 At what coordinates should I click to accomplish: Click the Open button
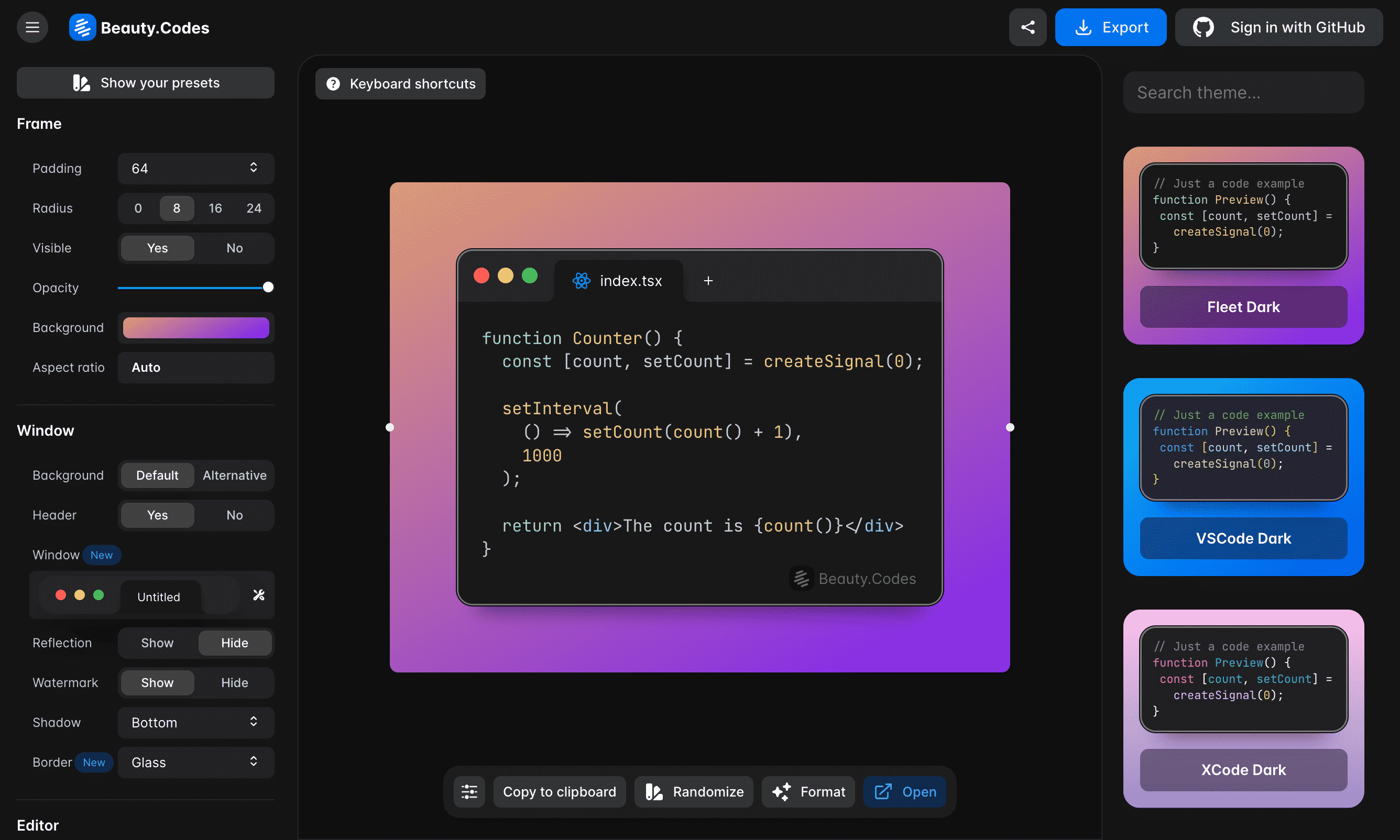[904, 792]
